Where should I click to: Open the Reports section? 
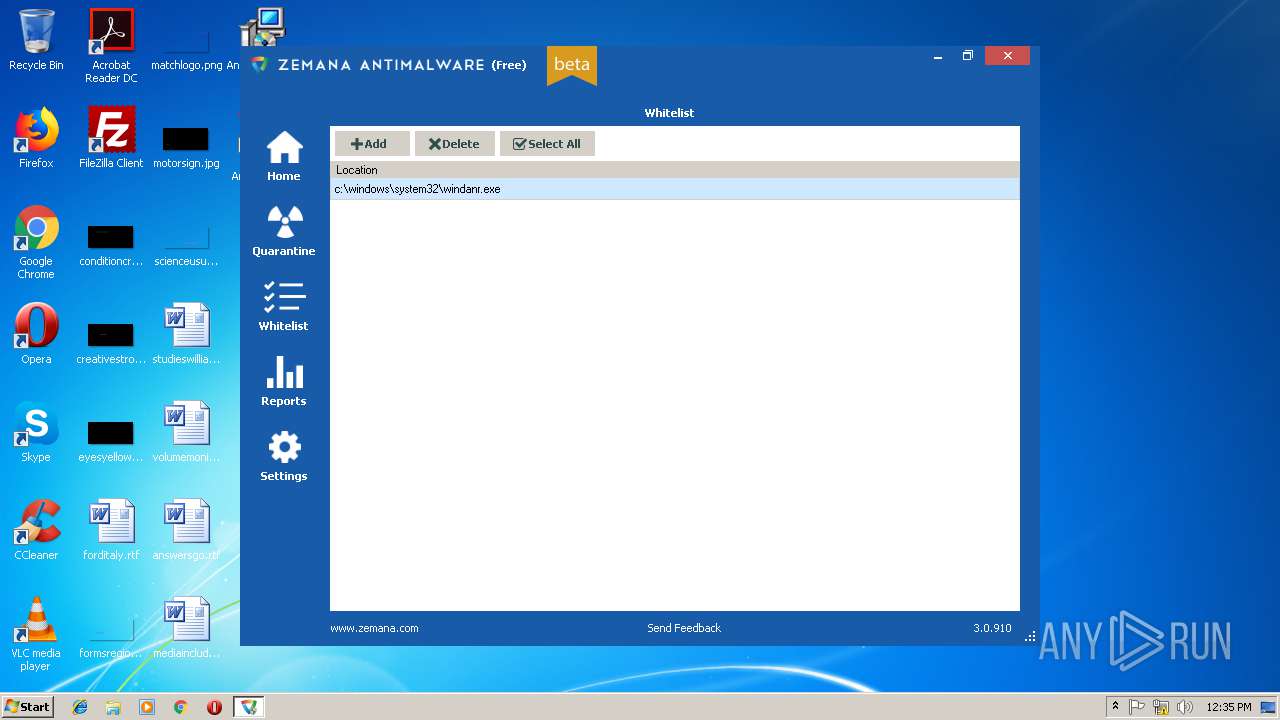284,381
